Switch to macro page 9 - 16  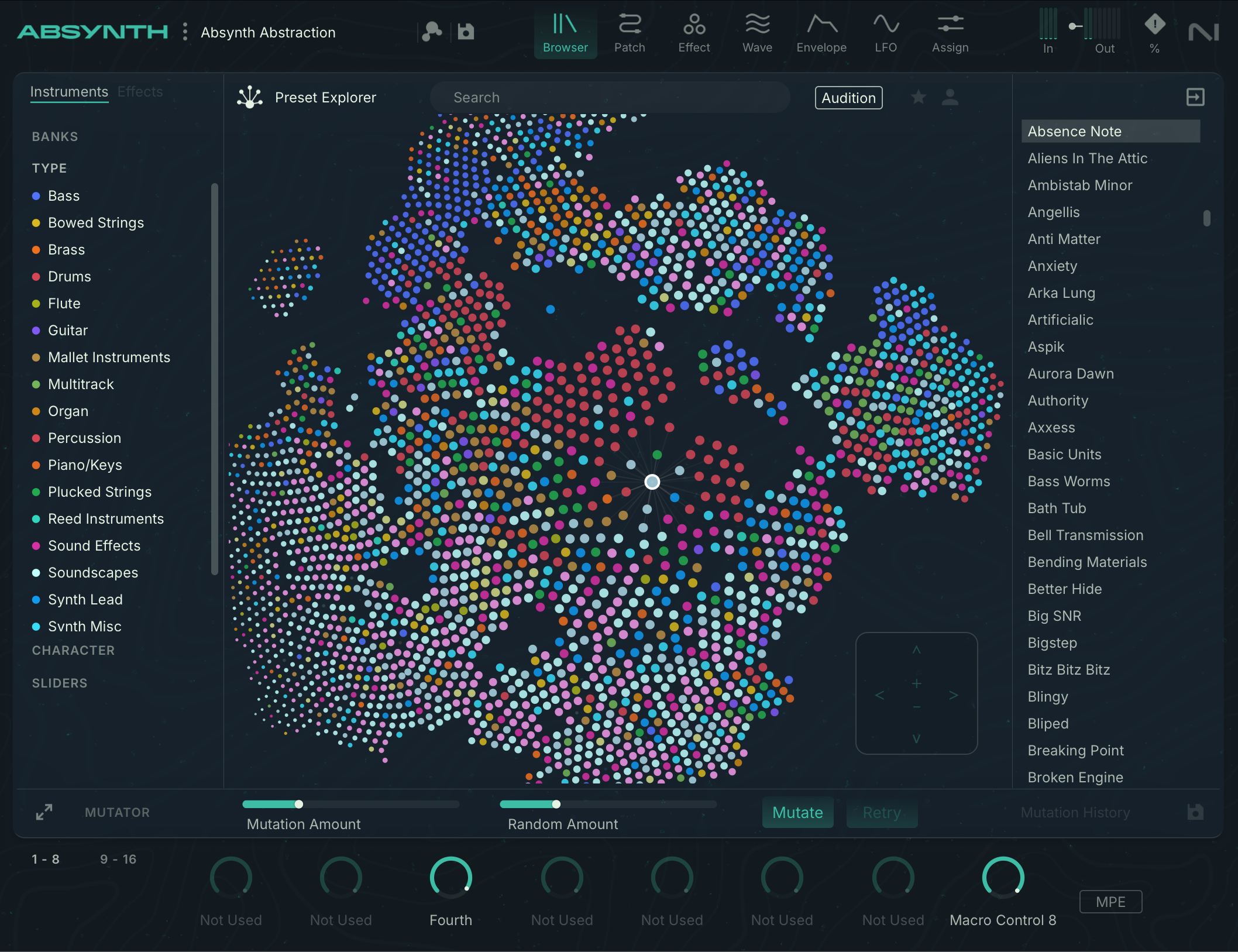tap(118, 859)
